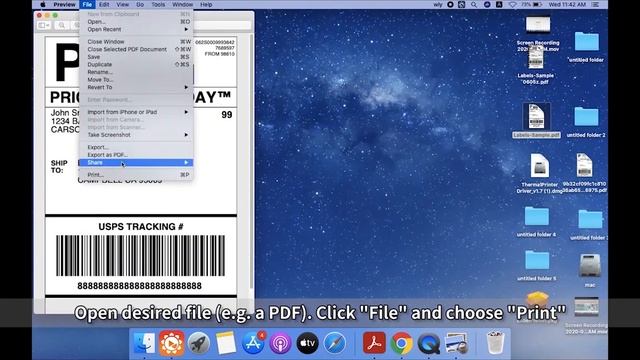Expand the Revert To submenu
640x360 pixels.
[136, 87]
